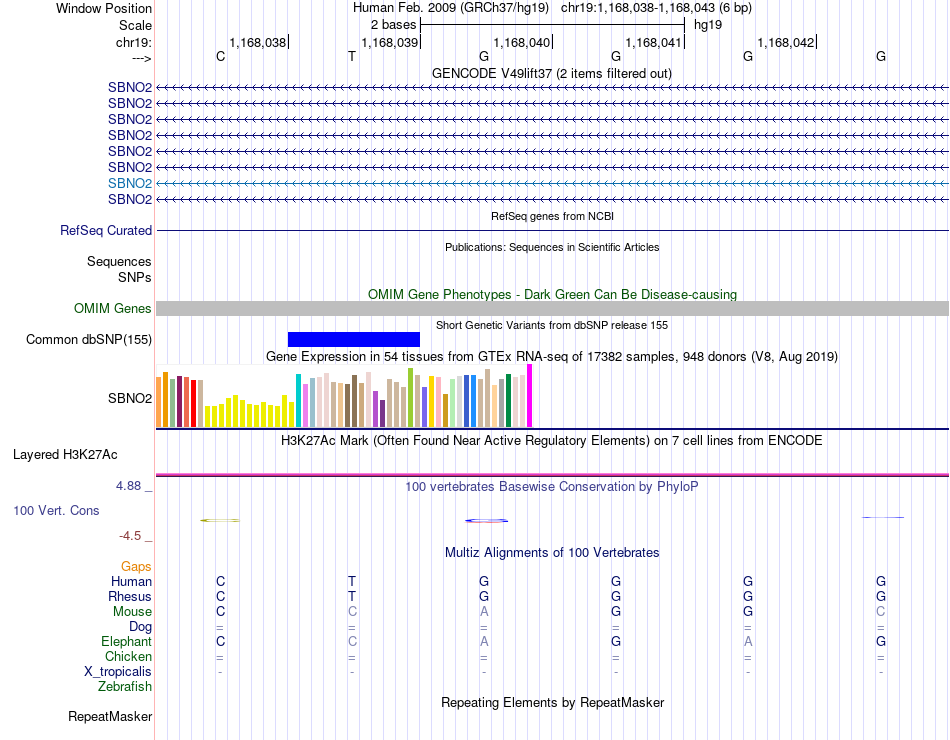Click base T in the Human alignment row
950x740 pixels.
point(352,581)
